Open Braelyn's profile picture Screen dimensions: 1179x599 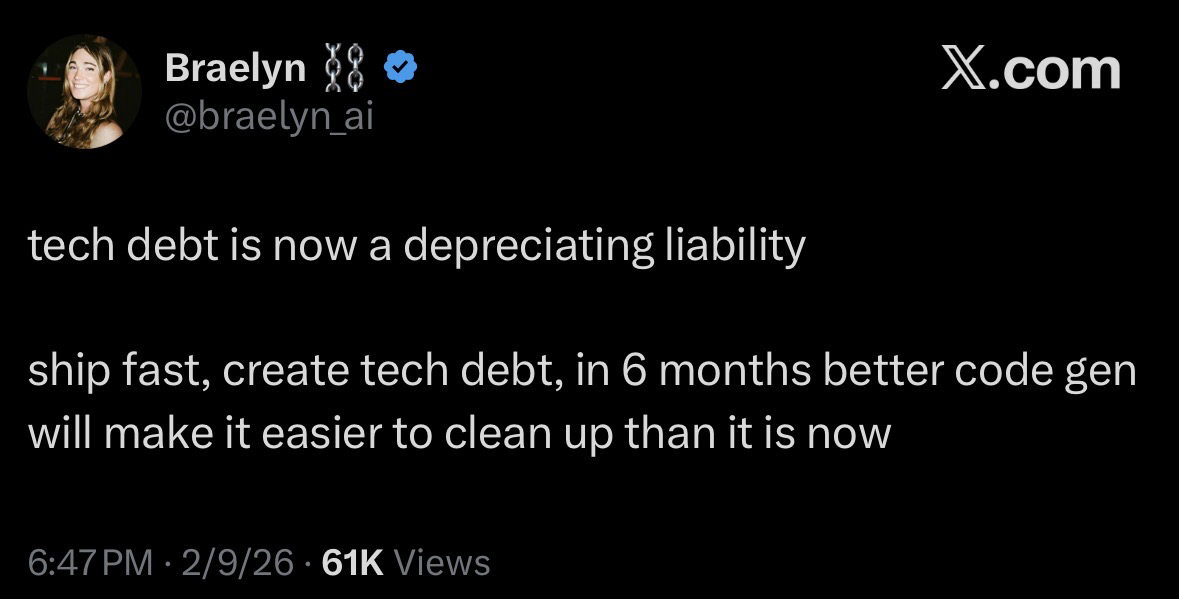pos(84,92)
